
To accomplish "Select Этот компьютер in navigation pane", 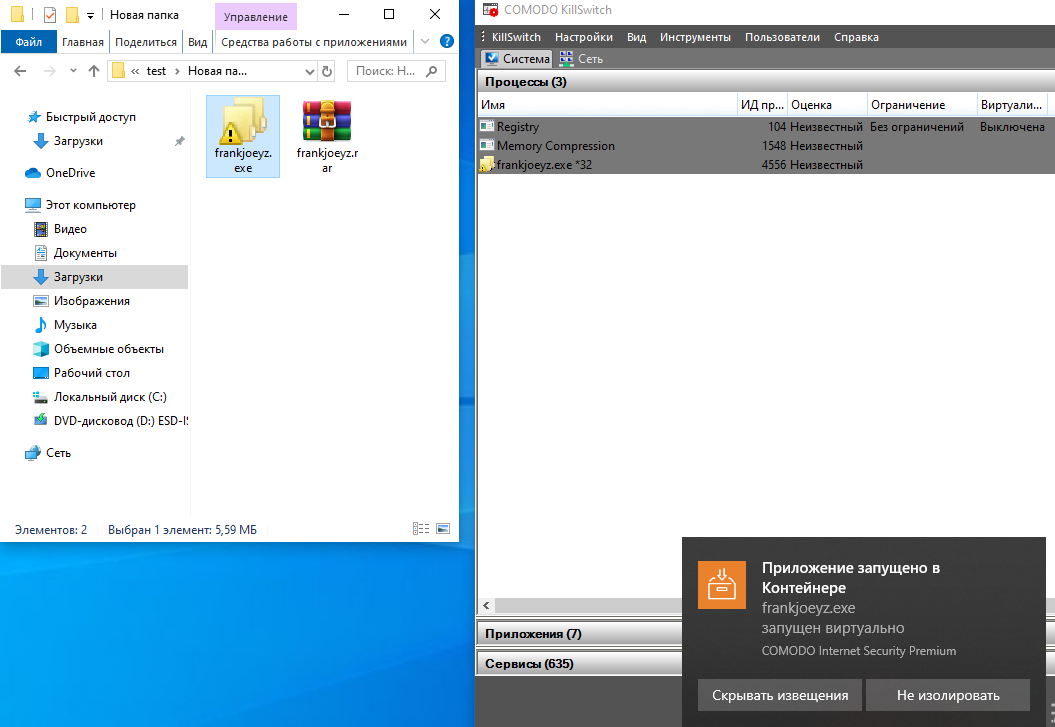I will pyautogui.click(x=90, y=205).
